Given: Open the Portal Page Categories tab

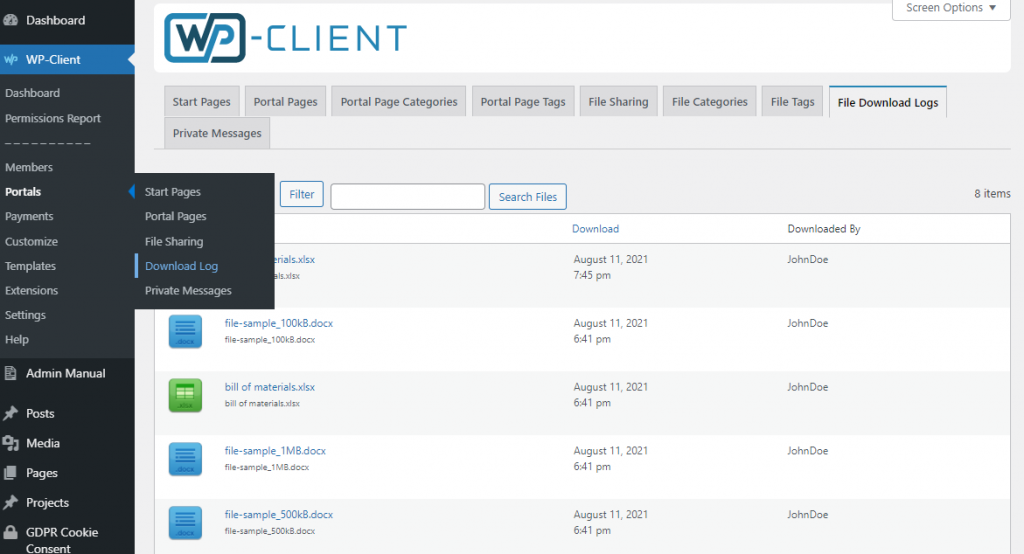Looking at the screenshot, I should pos(399,101).
